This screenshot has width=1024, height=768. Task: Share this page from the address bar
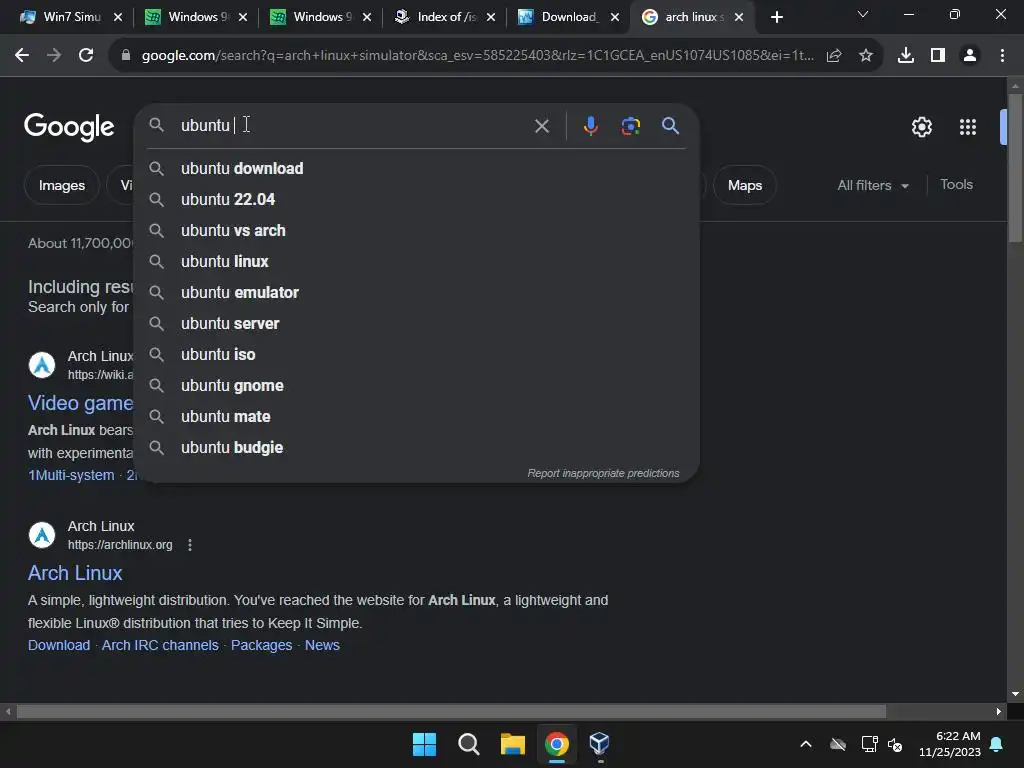834,56
